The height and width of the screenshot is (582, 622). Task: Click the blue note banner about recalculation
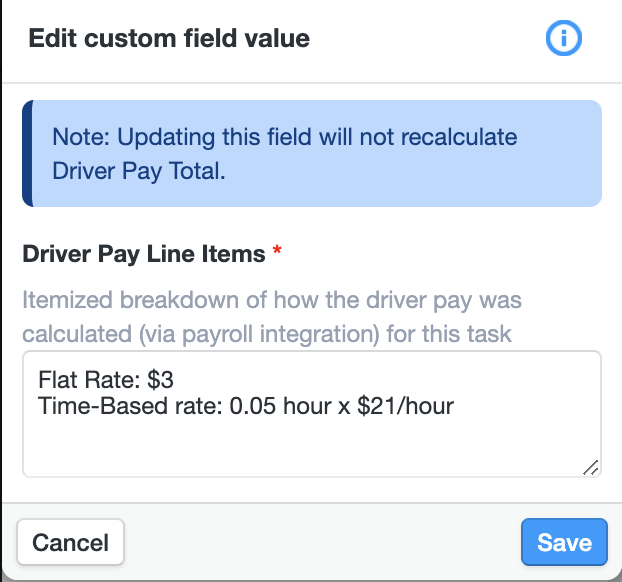pyautogui.click(x=312, y=154)
